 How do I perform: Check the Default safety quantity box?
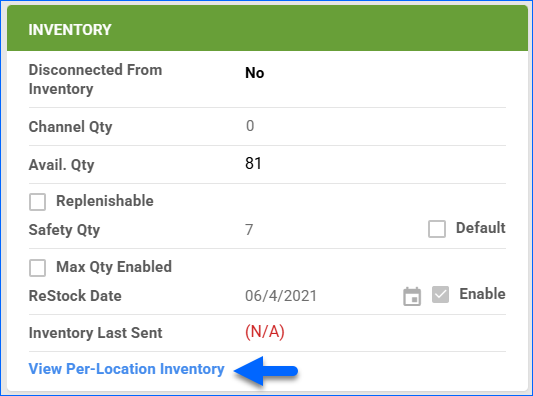tap(437, 229)
